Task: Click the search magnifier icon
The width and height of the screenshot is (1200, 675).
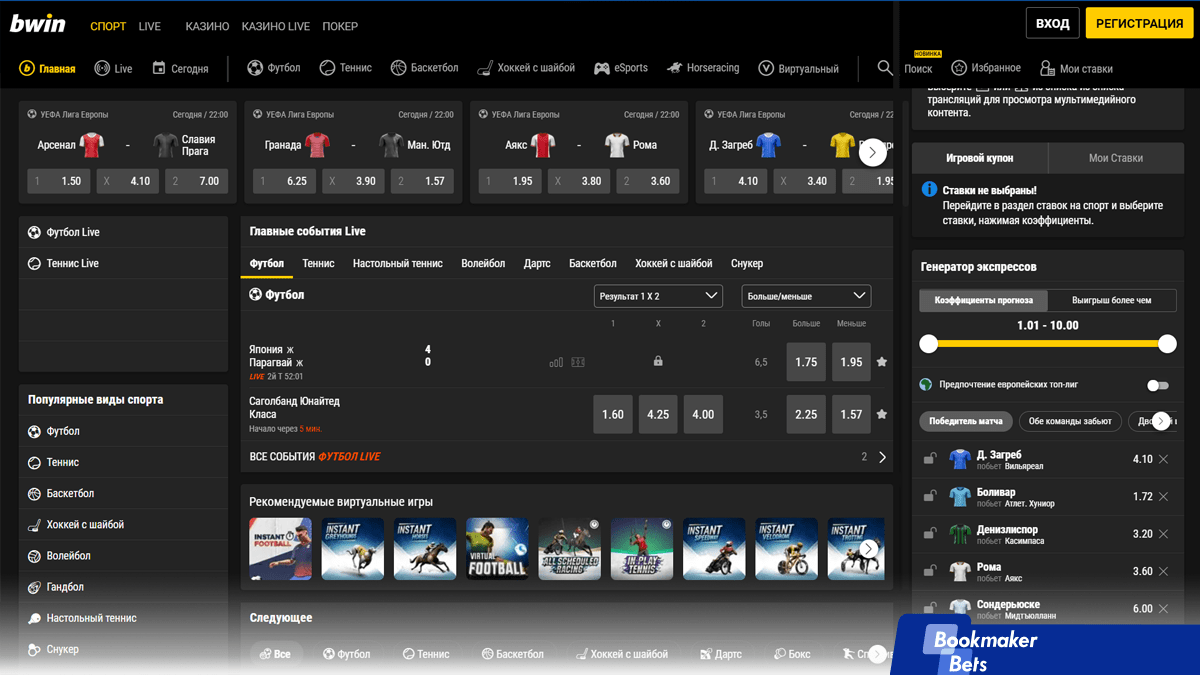Action: click(x=885, y=68)
